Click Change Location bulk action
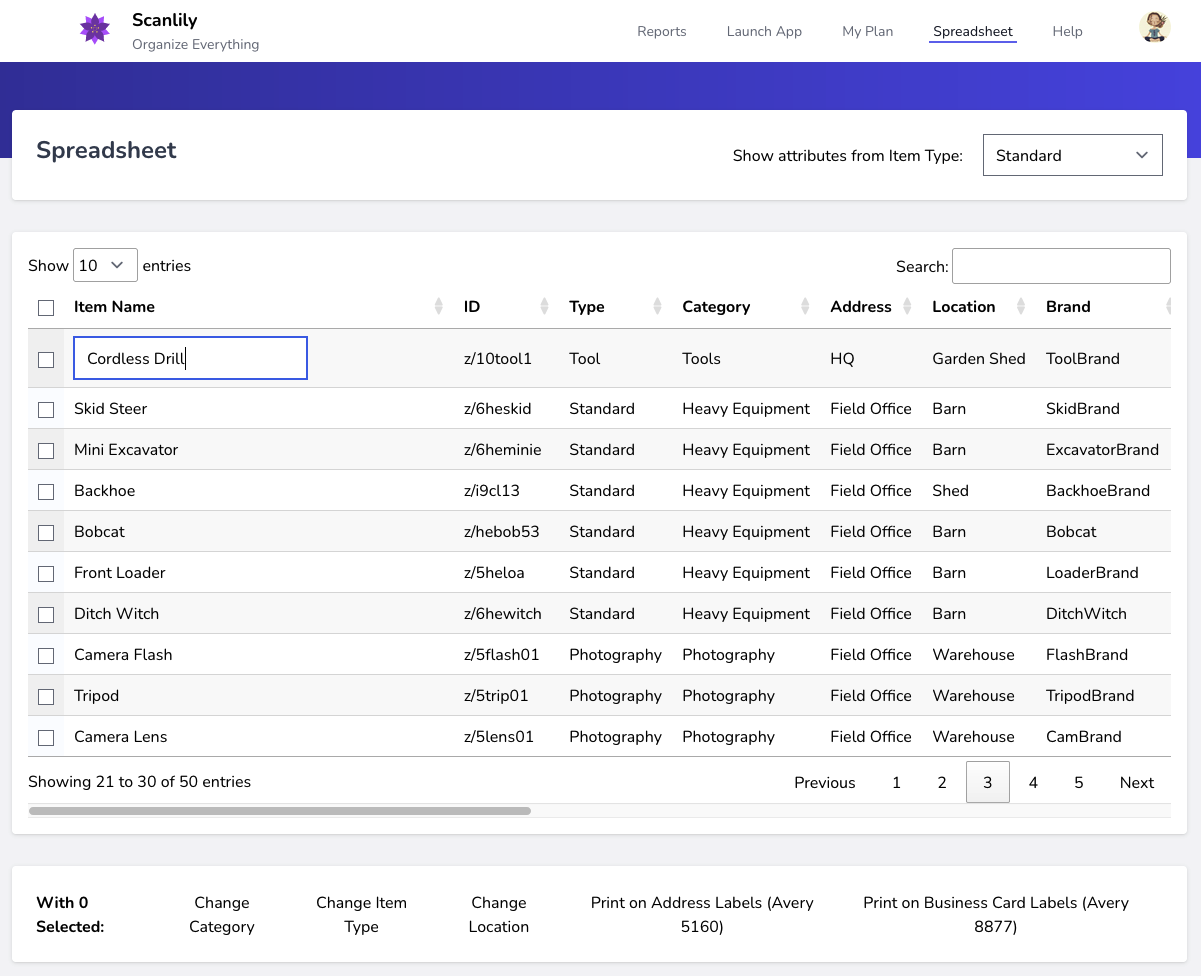Screen dimensions: 1201x976 [x=498, y=914]
